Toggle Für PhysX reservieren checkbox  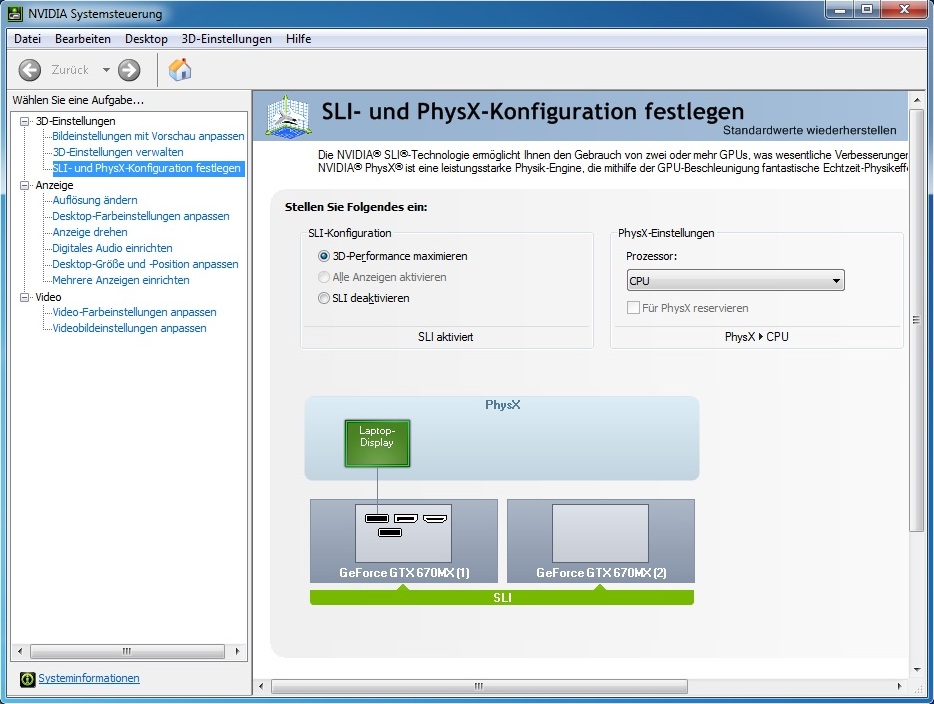click(x=633, y=308)
